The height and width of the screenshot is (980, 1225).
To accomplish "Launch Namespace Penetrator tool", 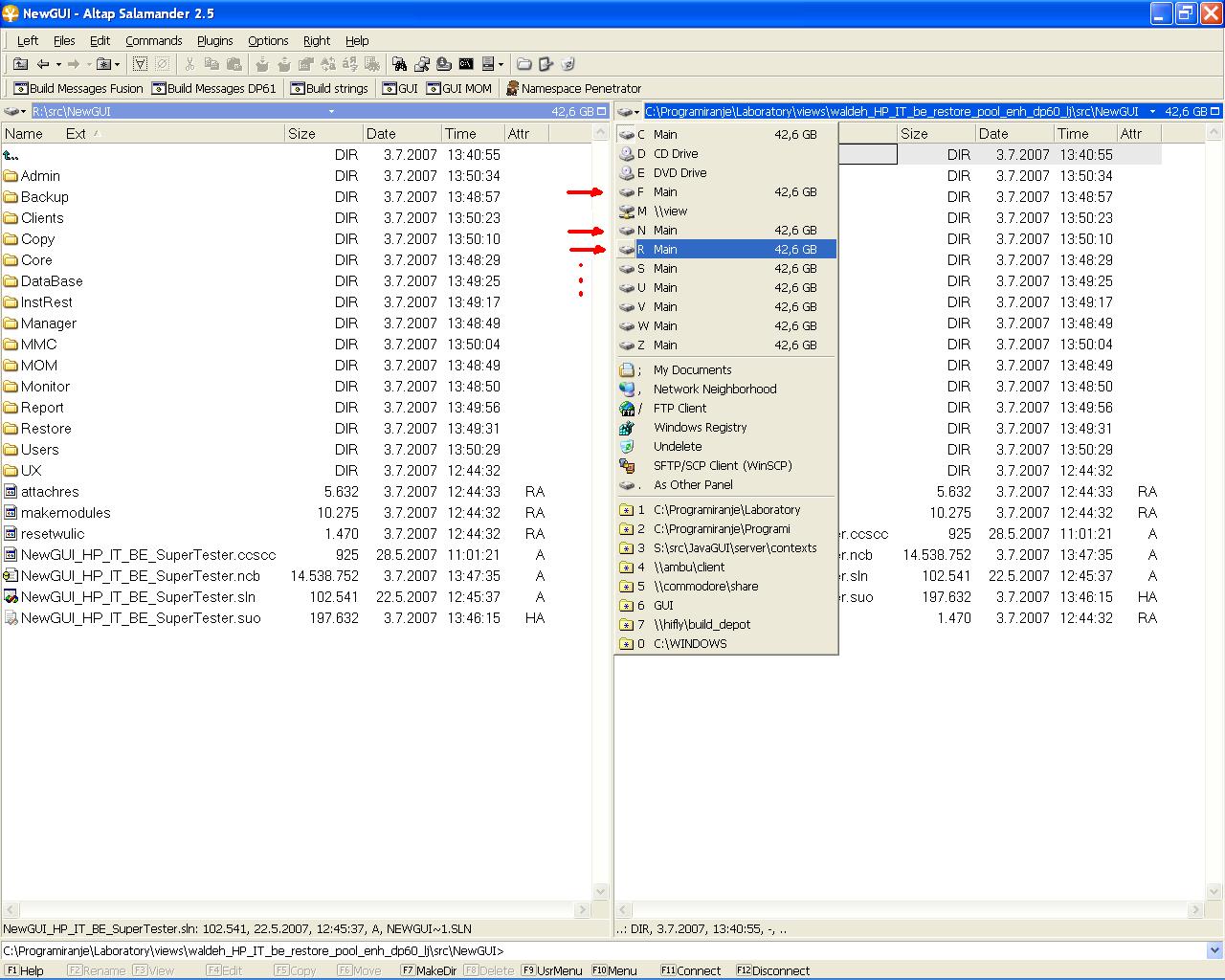I will pyautogui.click(x=573, y=88).
